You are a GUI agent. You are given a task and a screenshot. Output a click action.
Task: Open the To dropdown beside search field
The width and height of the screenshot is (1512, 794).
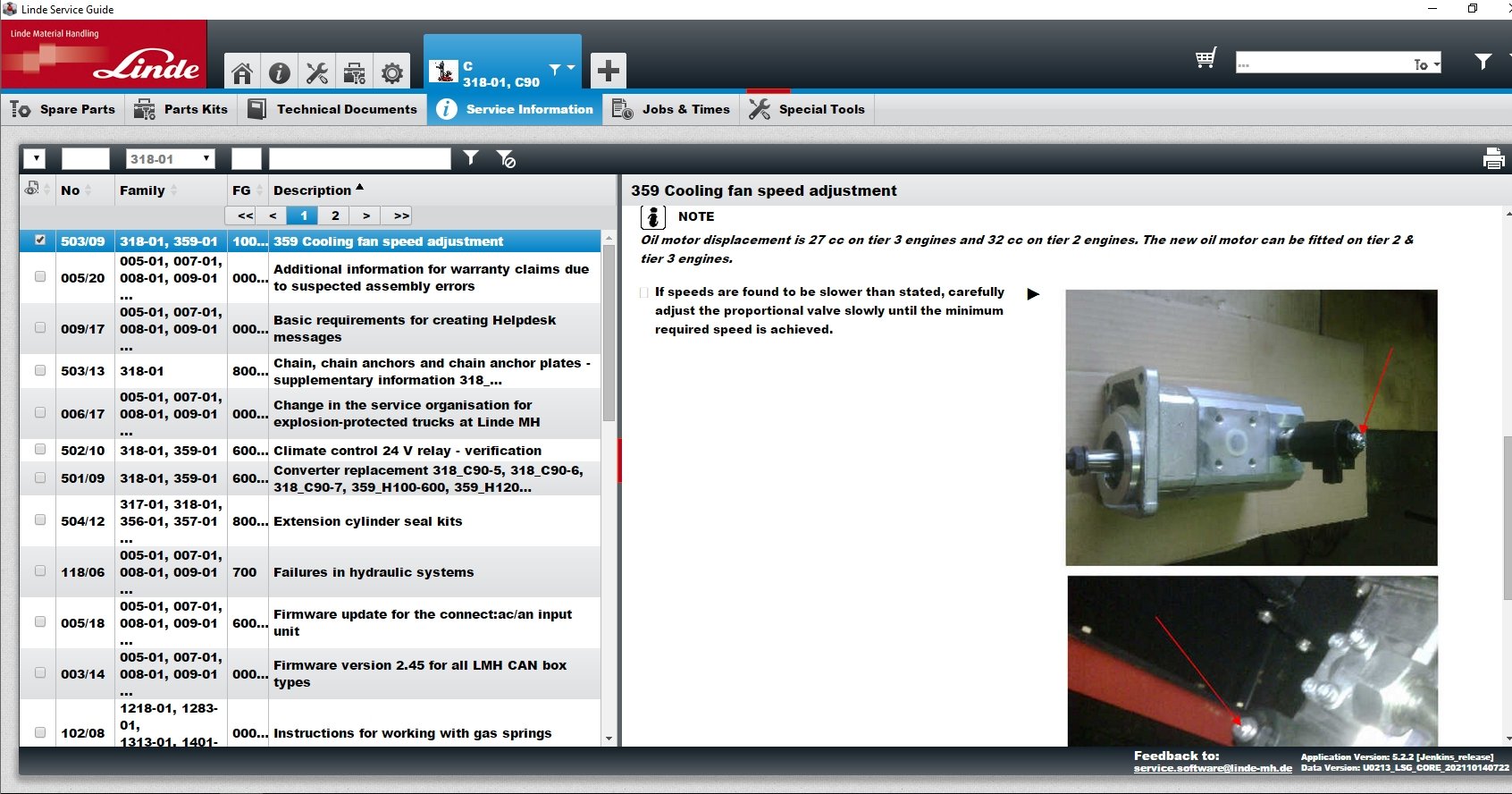click(1426, 63)
